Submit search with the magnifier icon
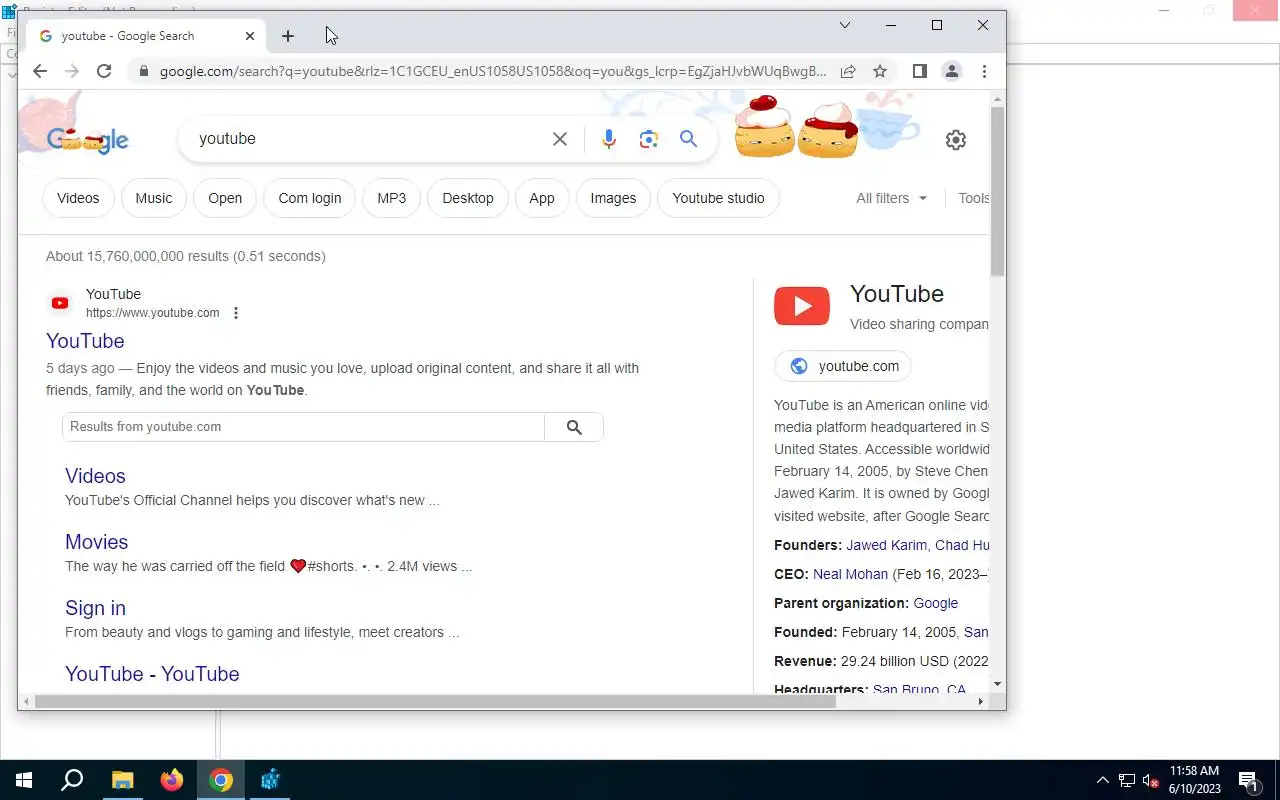This screenshot has height=800, width=1280. [x=689, y=139]
